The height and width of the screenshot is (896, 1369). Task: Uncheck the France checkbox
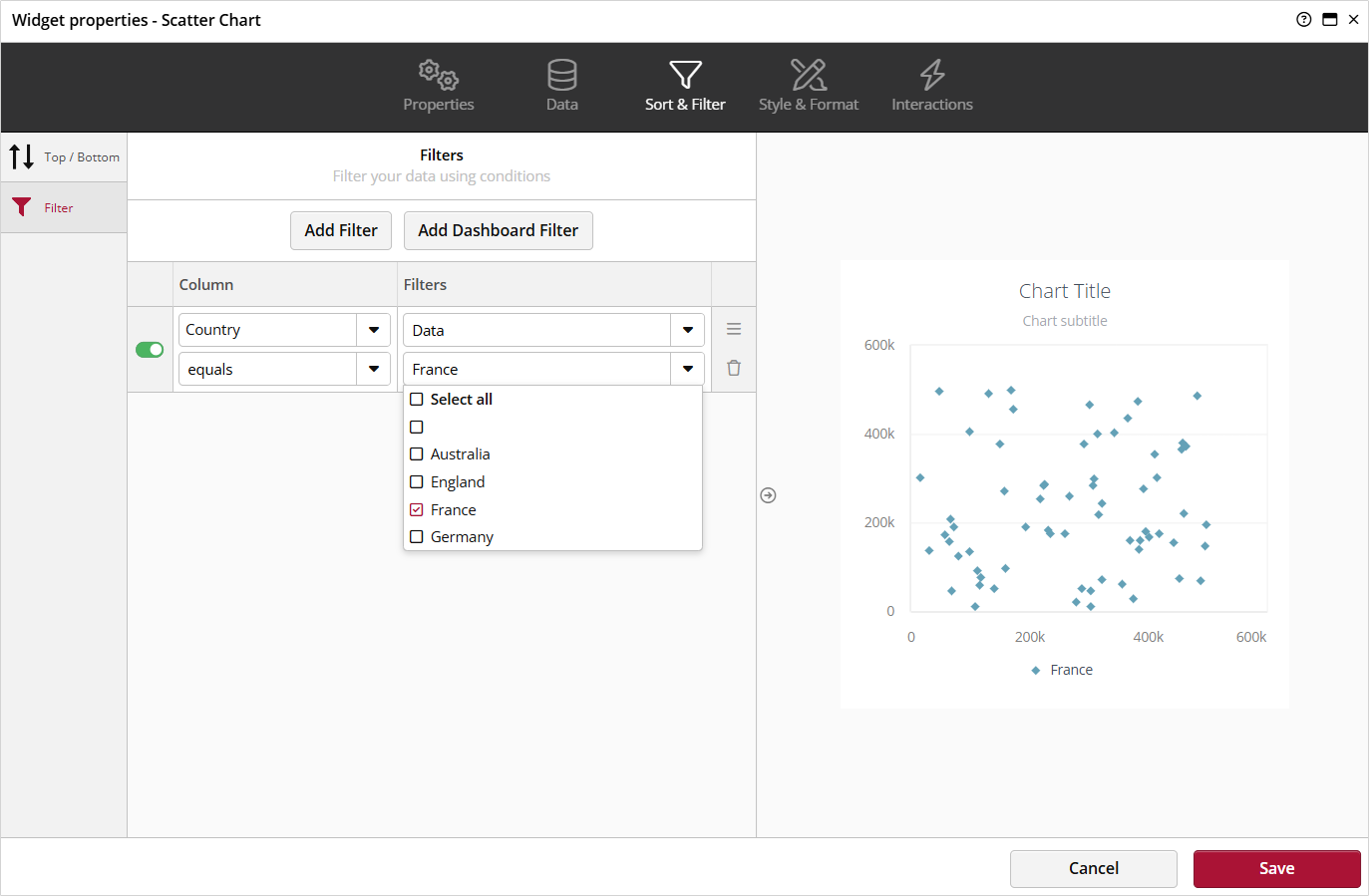coord(417,509)
